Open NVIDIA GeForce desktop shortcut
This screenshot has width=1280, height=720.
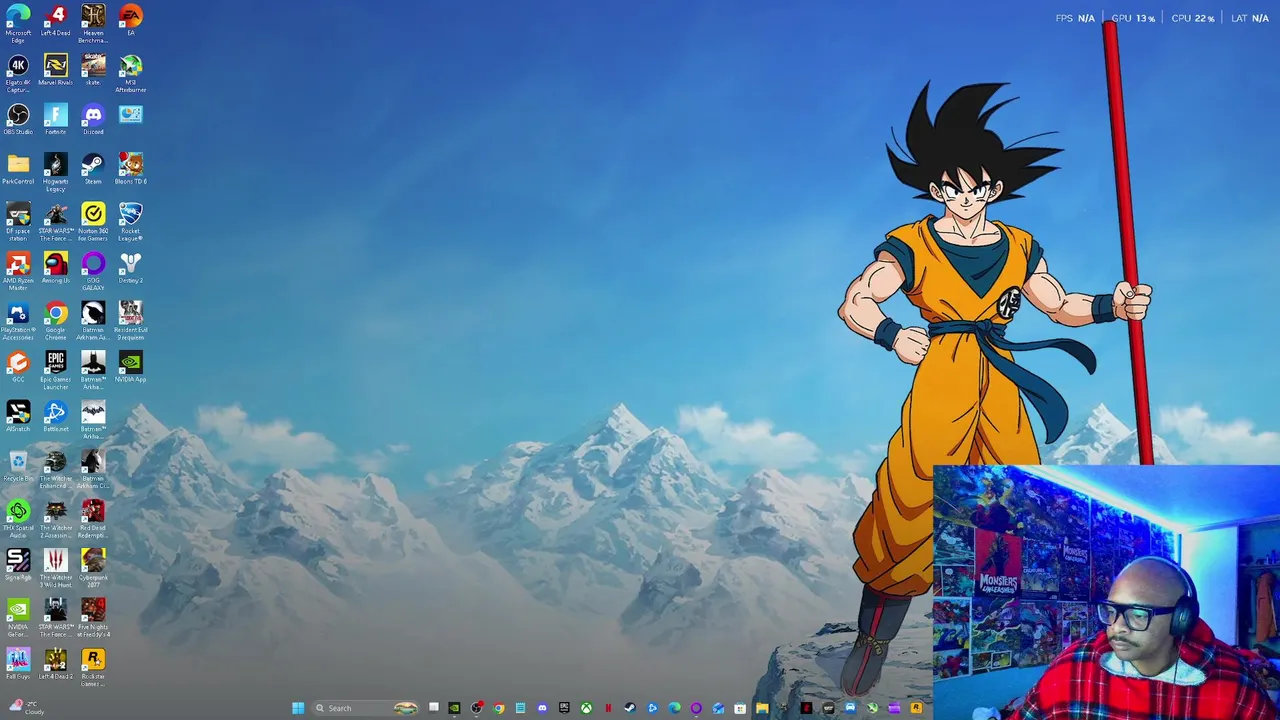(x=18, y=618)
